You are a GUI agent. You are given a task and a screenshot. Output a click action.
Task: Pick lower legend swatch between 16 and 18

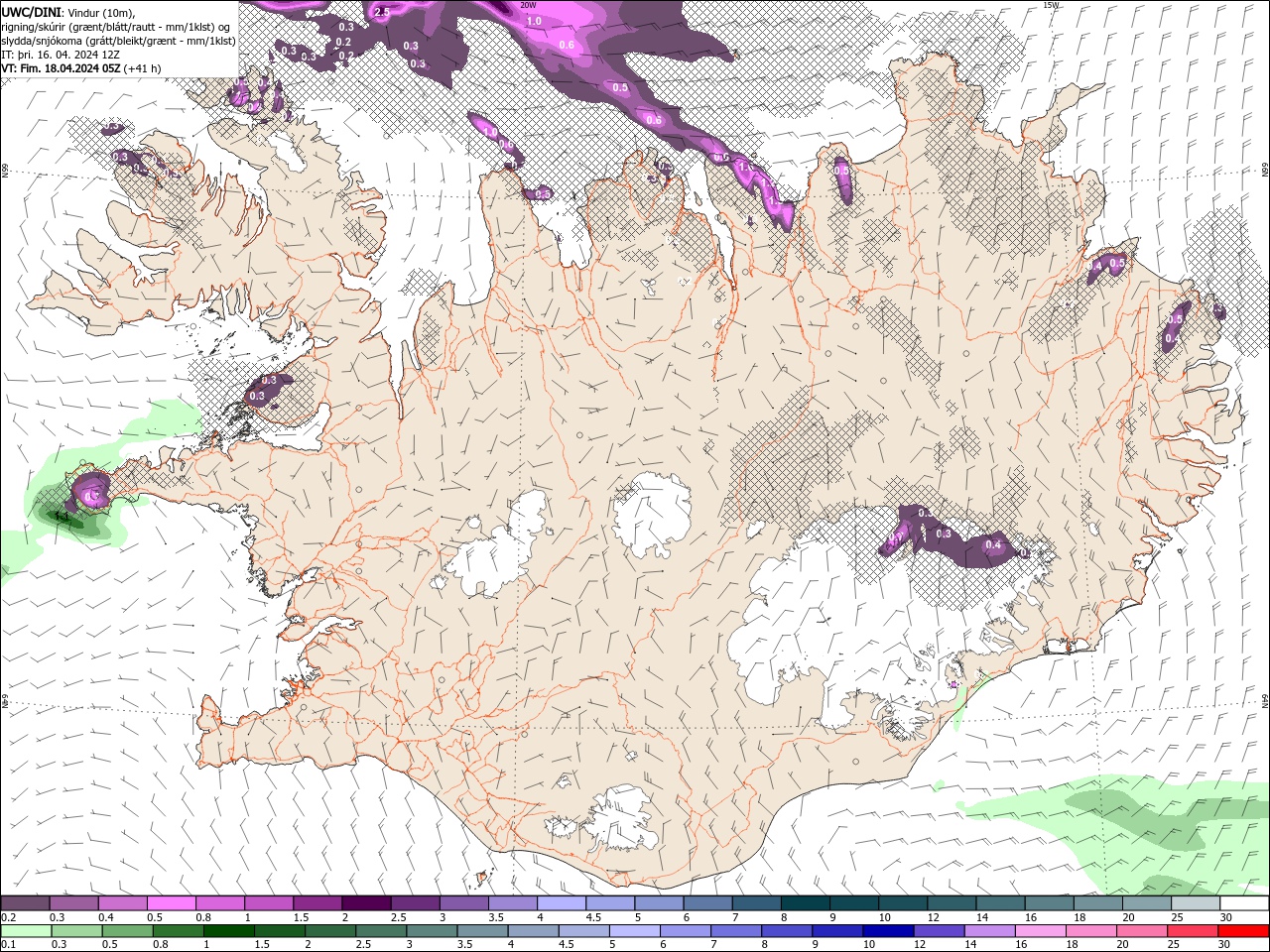click(1041, 931)
